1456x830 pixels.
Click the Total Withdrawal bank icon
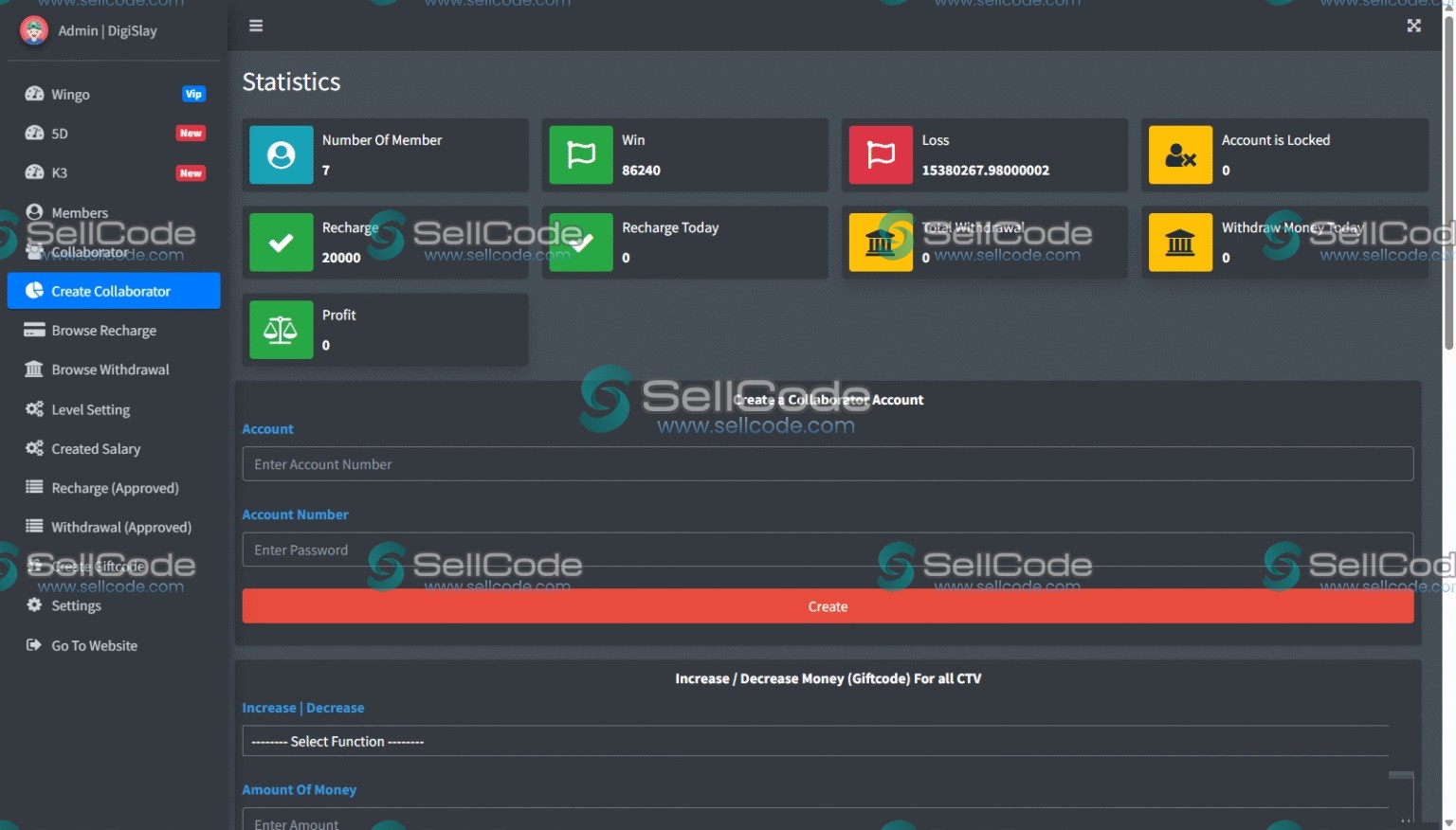[x=881, y=243]
